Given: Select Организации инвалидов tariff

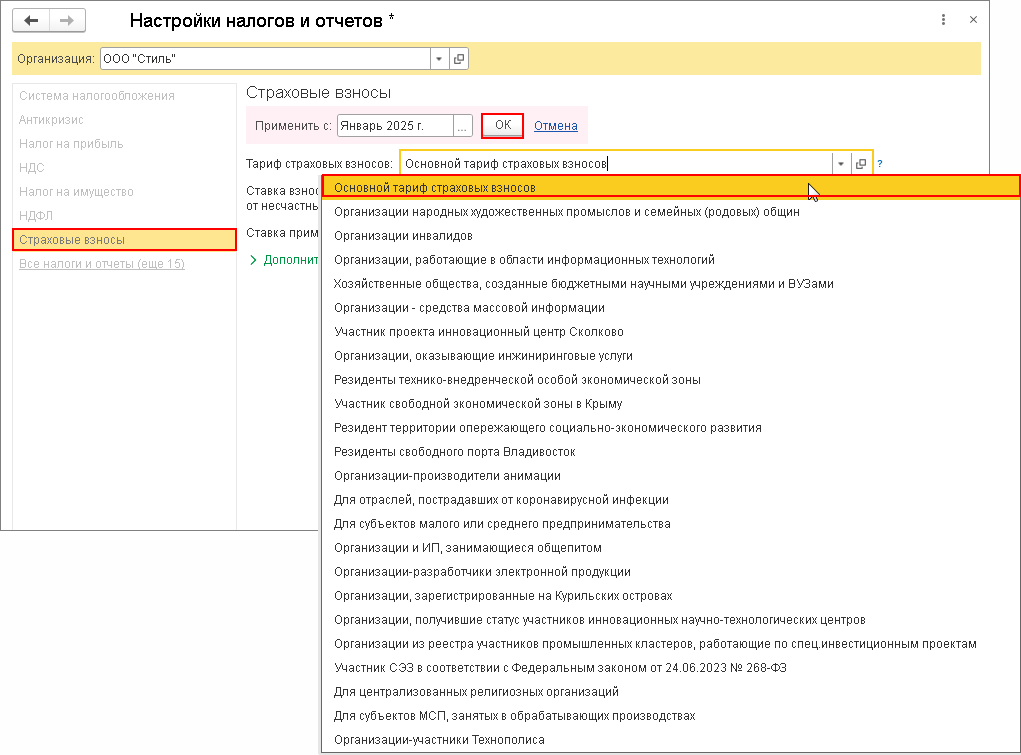Looking at the screenshot, I should pos(403,236).
